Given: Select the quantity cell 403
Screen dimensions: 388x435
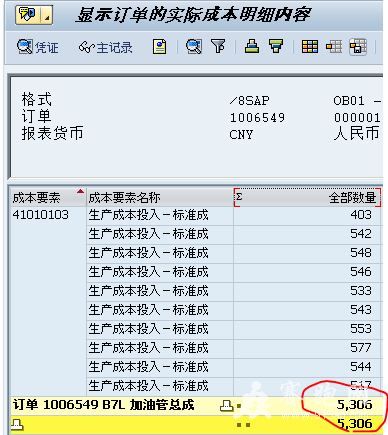Looking at the screenshot, I should pyautogui.click(x=307, y=215).
